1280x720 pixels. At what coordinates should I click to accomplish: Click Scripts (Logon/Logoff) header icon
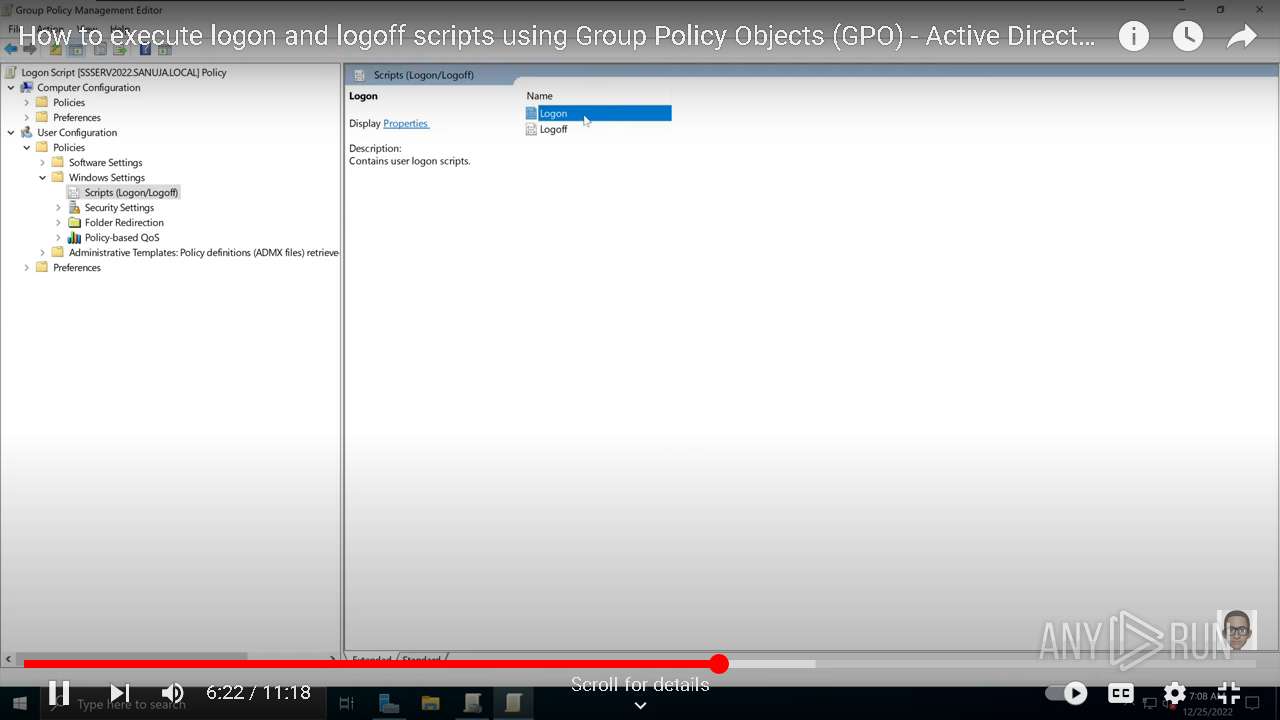(360, 75)
